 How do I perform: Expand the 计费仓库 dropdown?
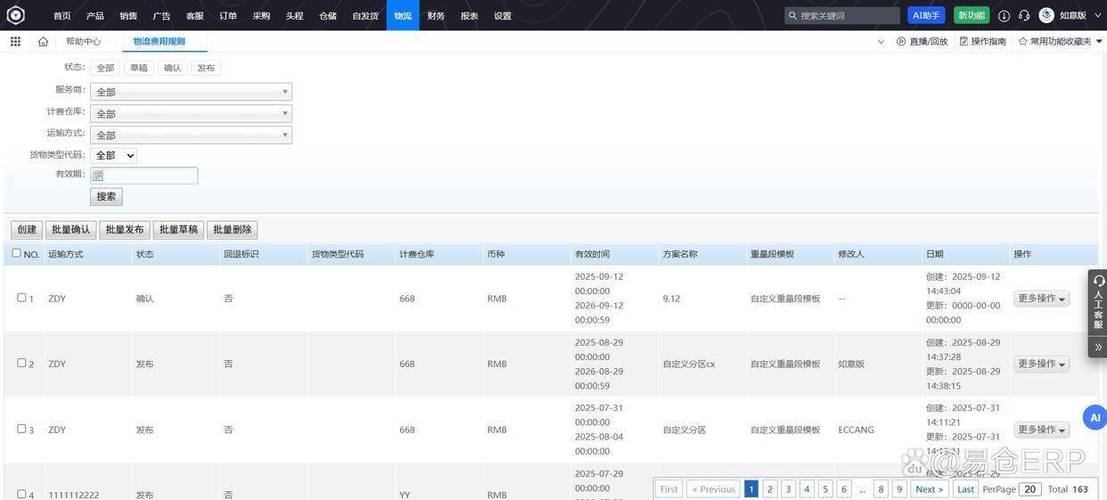click(191, 113)
